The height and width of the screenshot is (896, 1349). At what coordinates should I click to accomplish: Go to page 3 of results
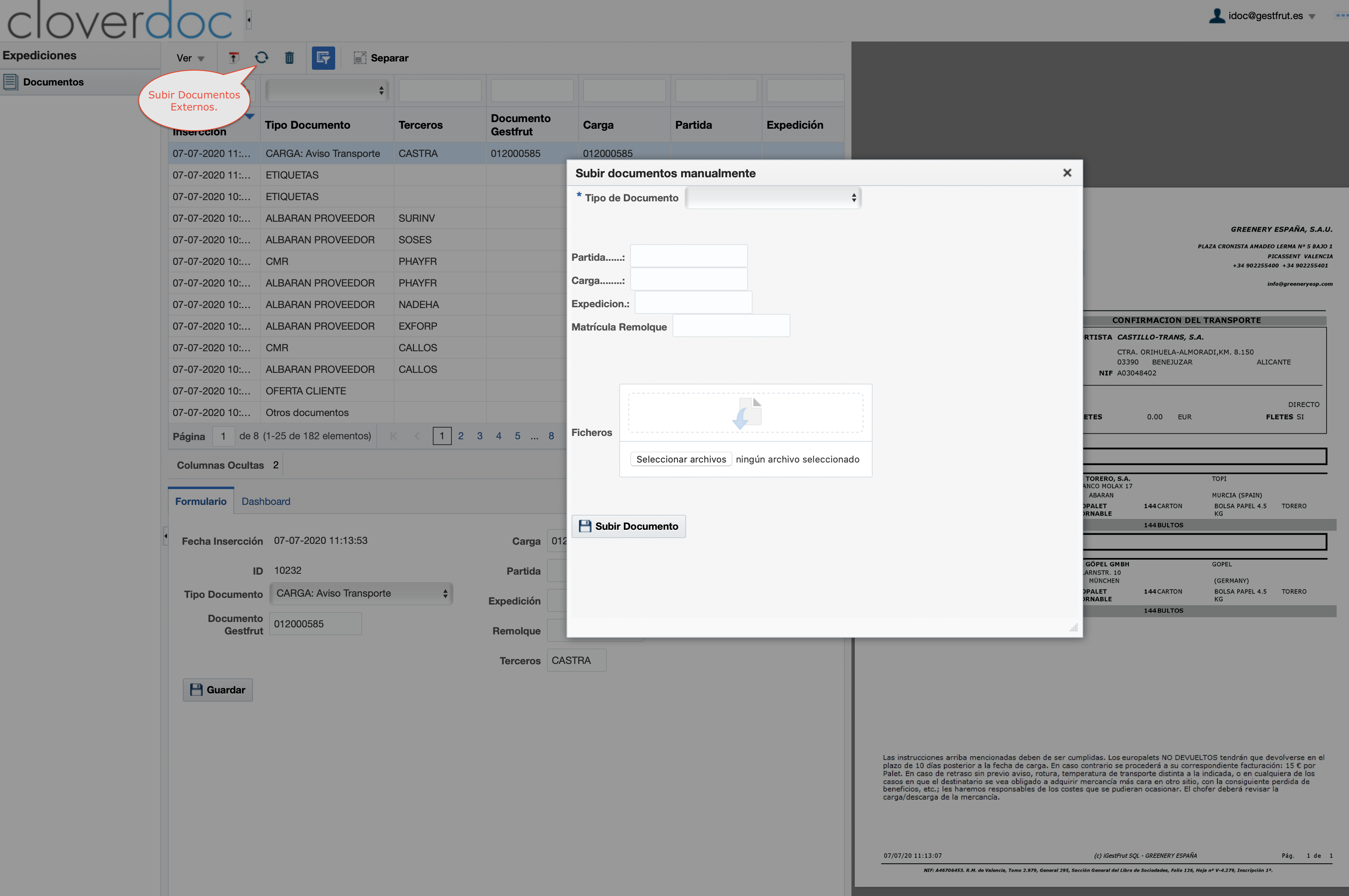point(480,436)
